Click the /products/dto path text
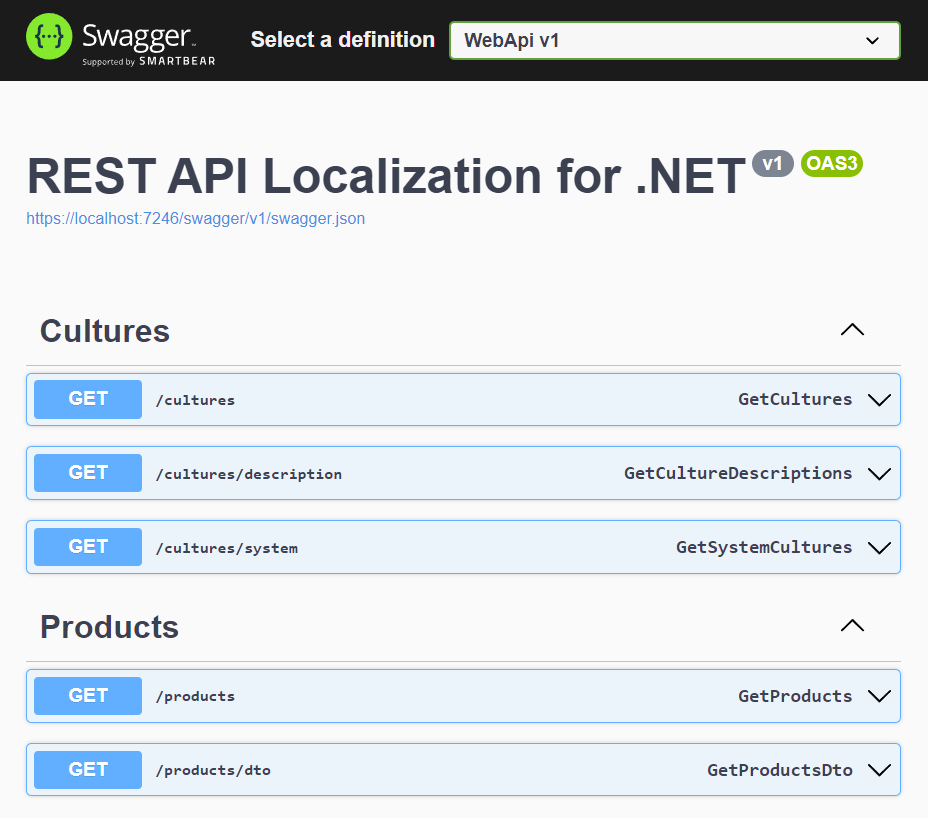Image resolution: width=928 pixels, height=818 pixels. (213, 770)
